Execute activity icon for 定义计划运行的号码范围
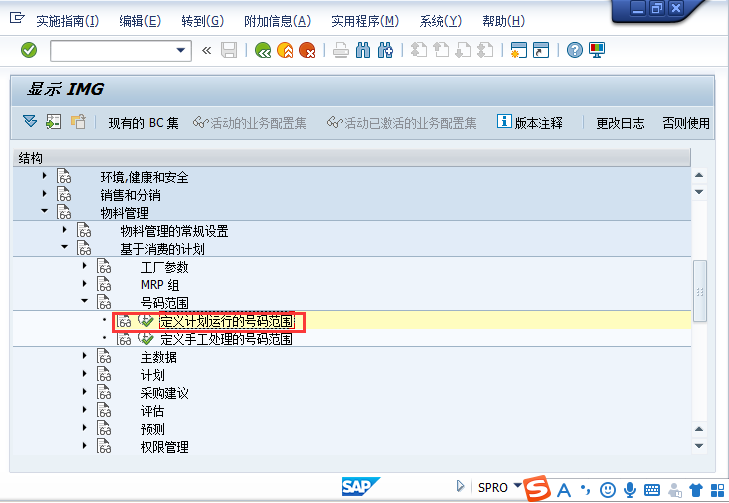Viewport: 729px width, 503px height. 146,321
